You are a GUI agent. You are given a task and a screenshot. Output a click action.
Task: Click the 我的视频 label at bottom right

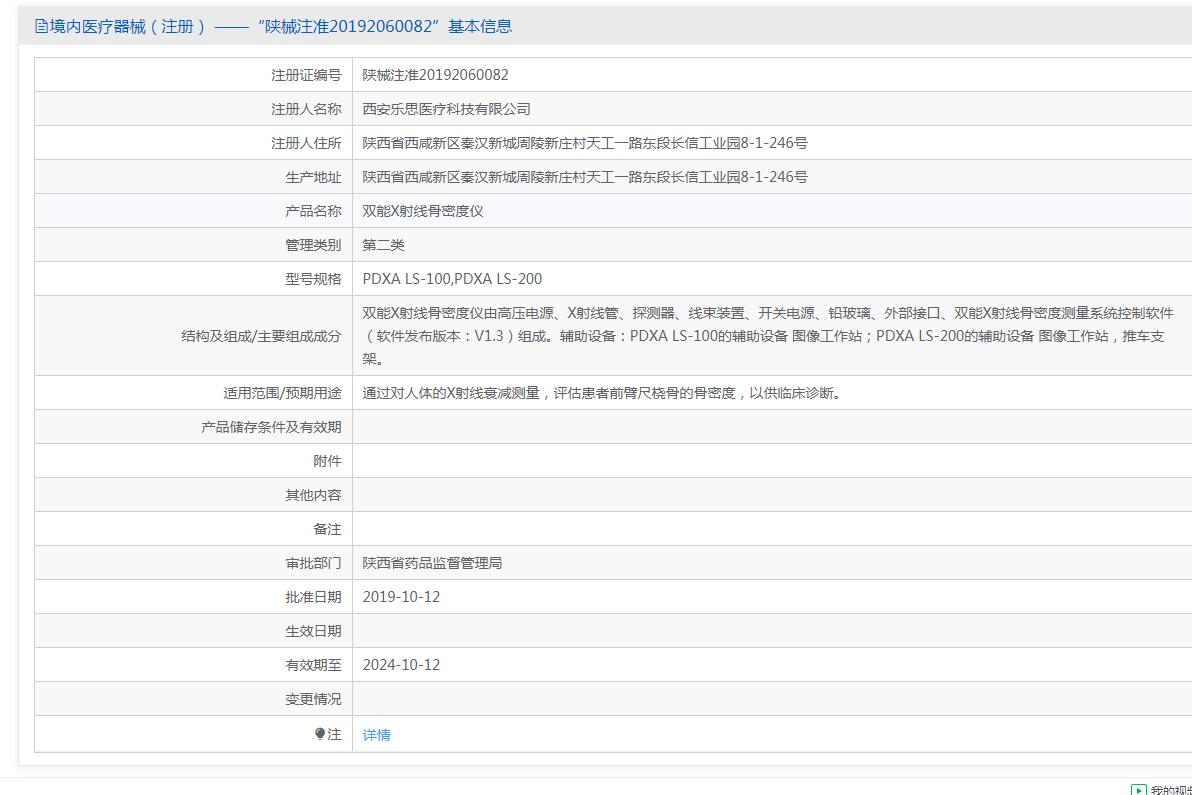(1170, 790)
